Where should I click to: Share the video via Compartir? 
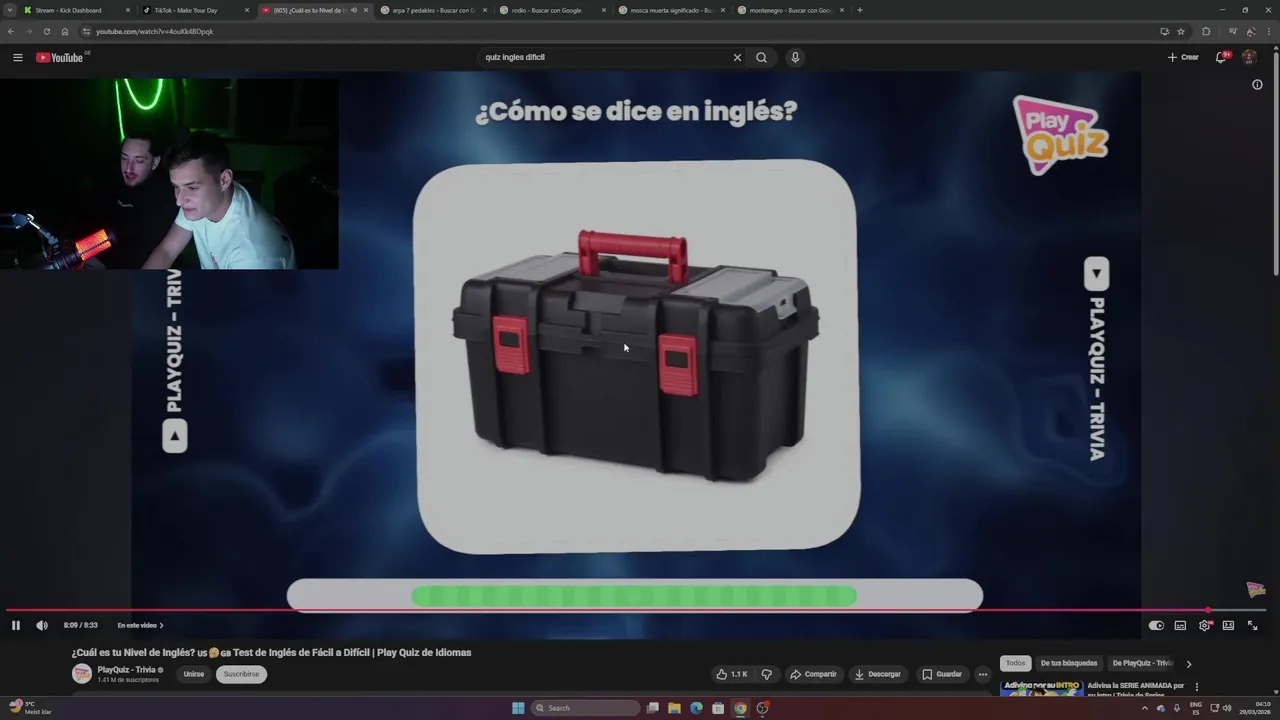pos(813,674)
